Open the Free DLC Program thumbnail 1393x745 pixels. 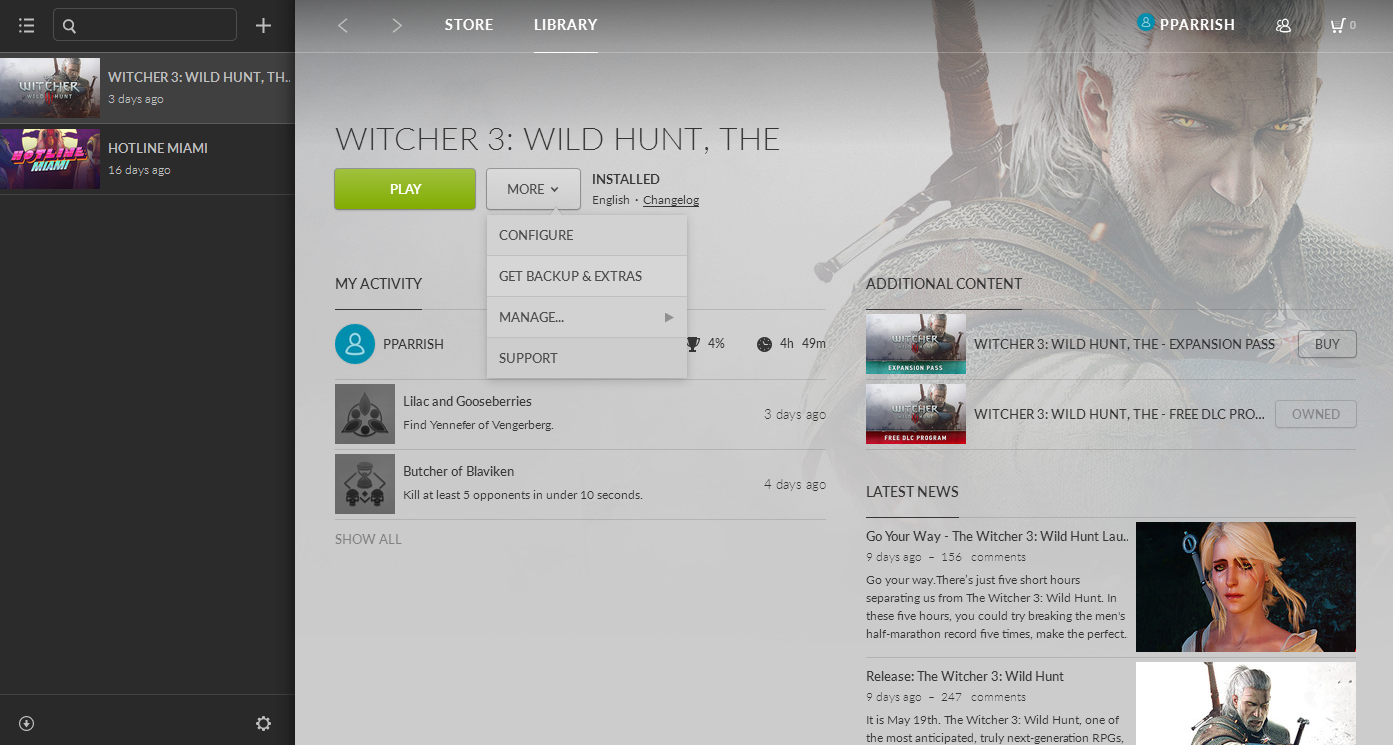(916, 414)
